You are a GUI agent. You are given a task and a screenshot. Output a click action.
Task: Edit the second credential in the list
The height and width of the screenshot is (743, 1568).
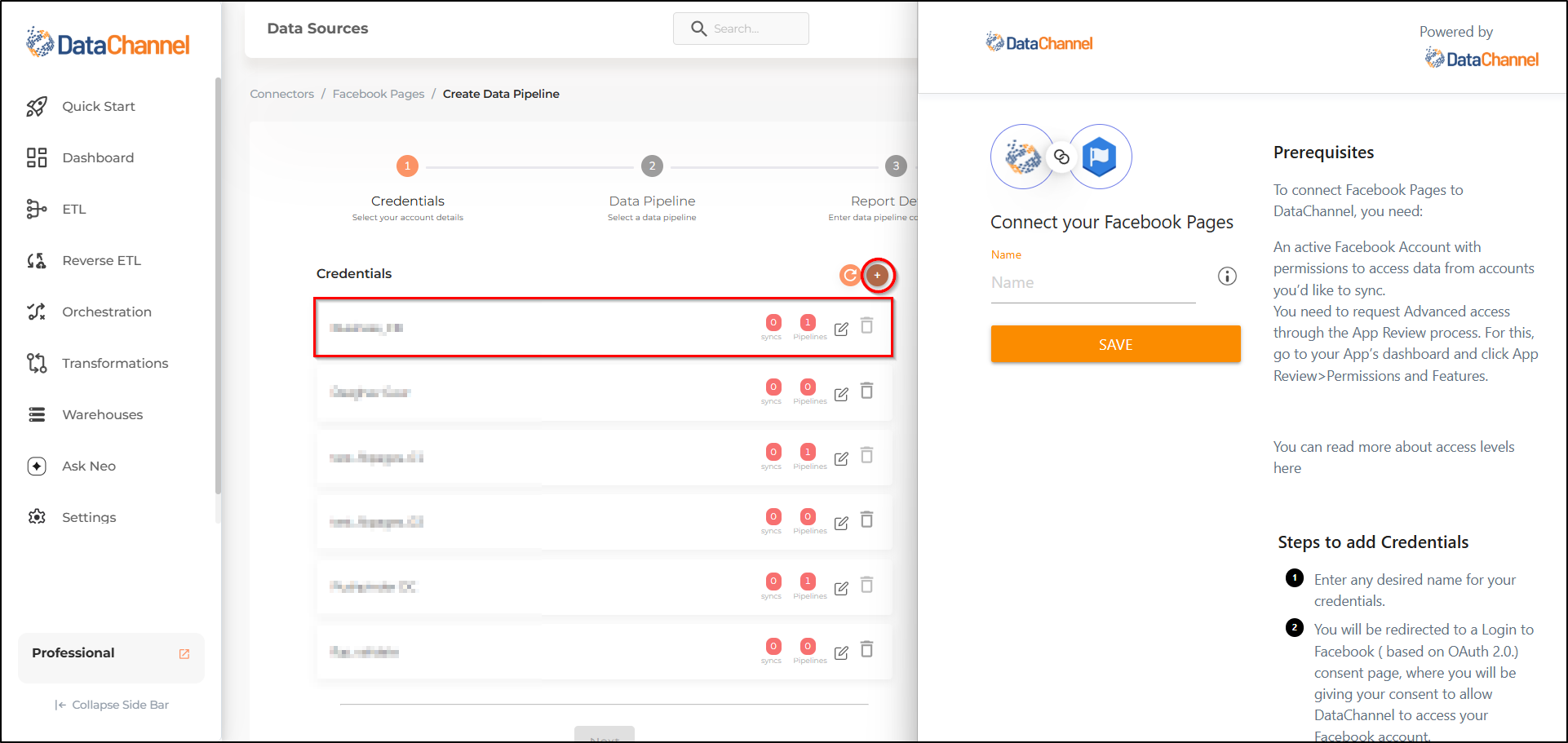click(x=841, y=394)
